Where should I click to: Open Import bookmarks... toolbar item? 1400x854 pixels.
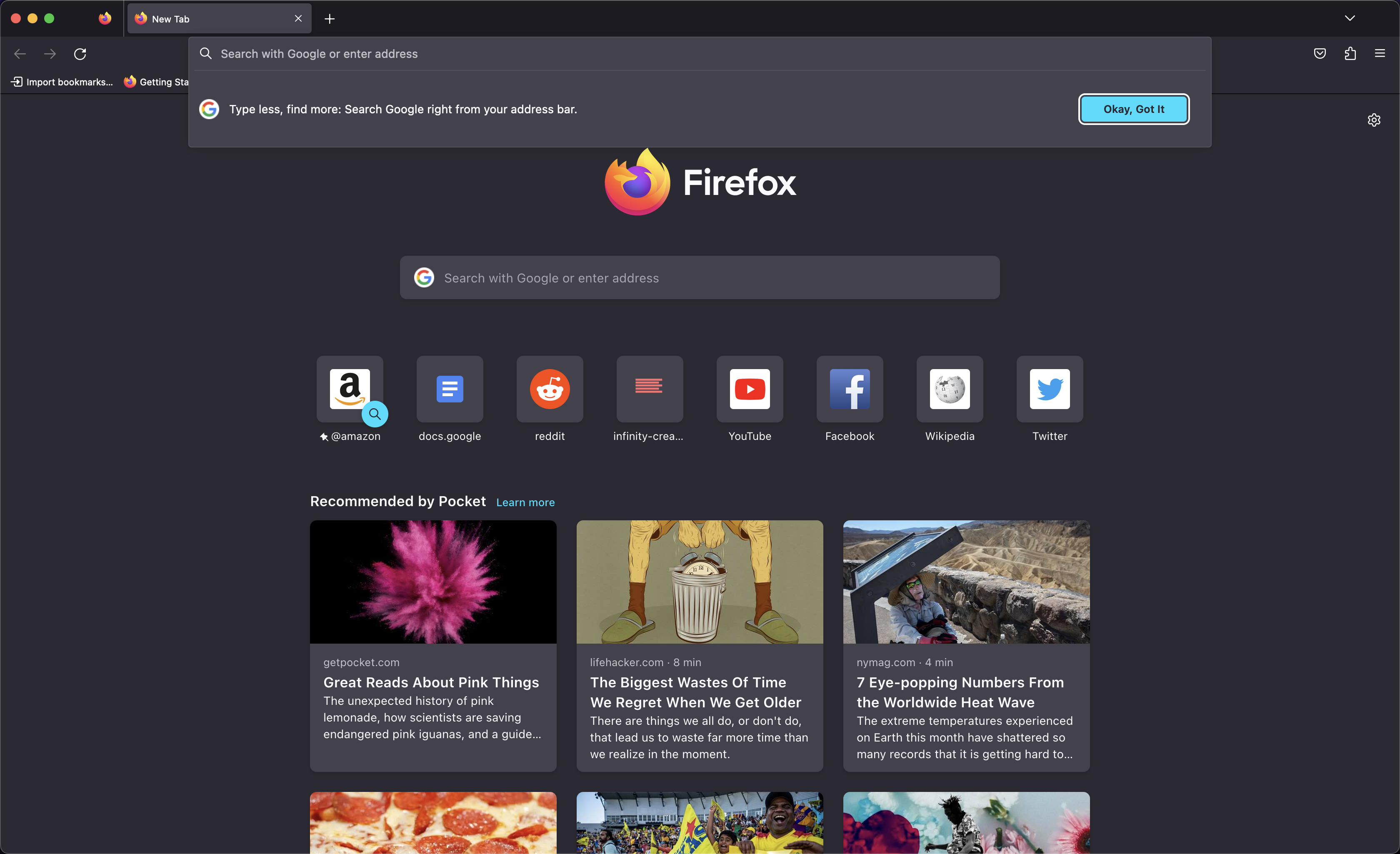click(x=62, y=82)
